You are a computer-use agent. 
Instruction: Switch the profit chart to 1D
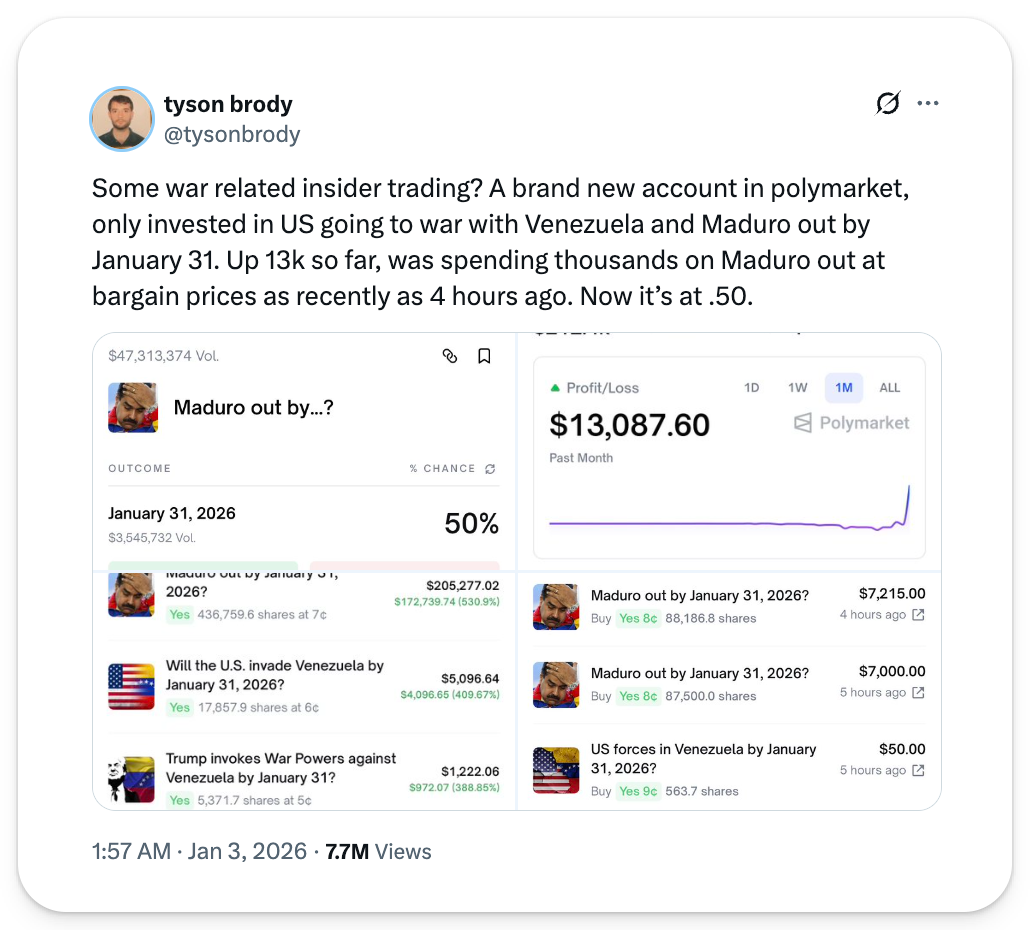[x=752, y=388]
